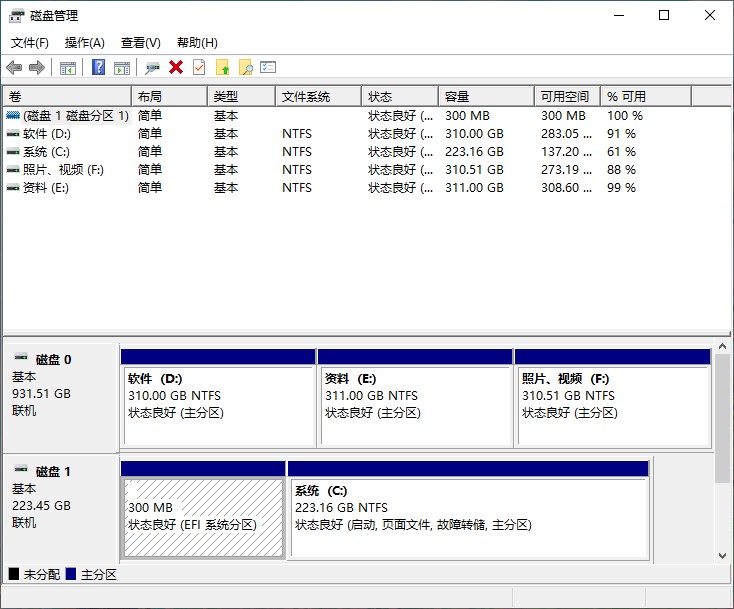Toggle the console tree pane icon
Image resolution: width=734 pixels, height=609 pixels.
(x=68, y=68)
